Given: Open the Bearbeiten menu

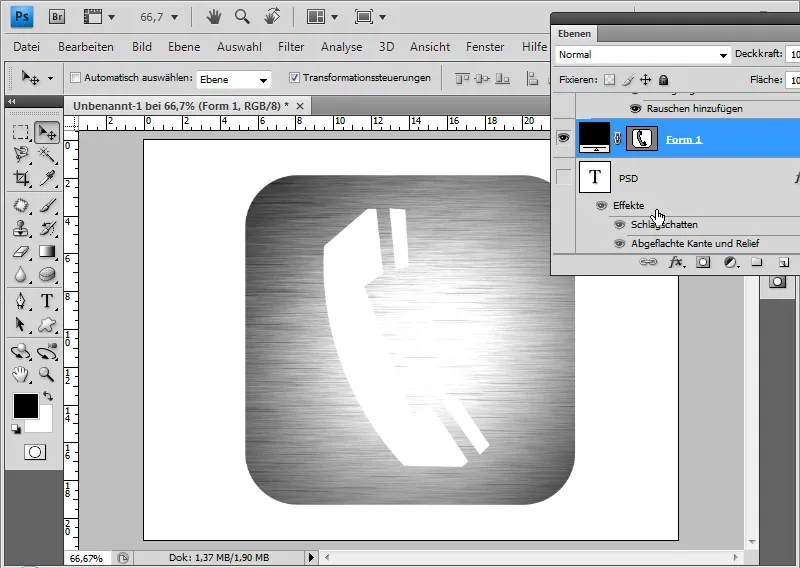Looking at the screenshot, I should (86, 47).
